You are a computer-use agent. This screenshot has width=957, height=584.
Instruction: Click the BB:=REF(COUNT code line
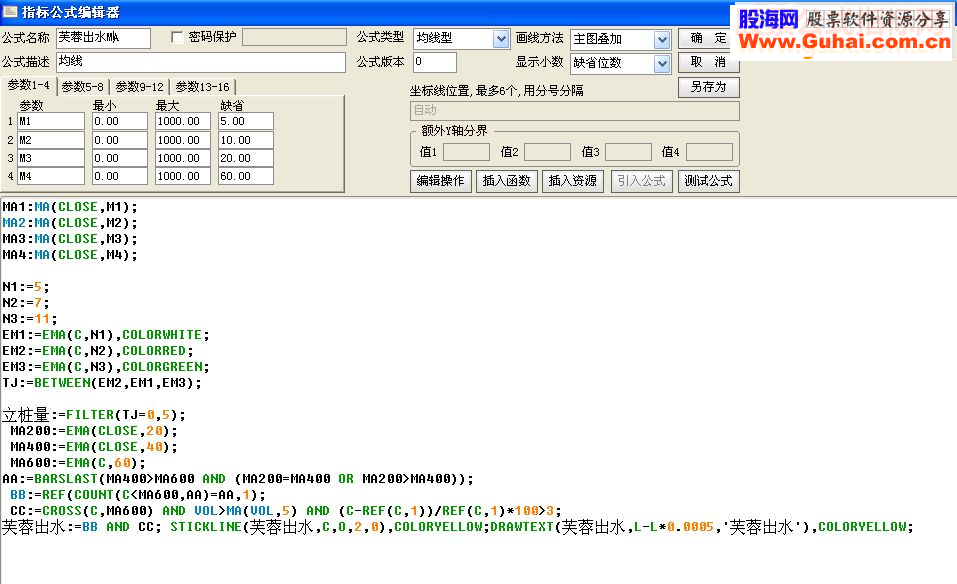coord(138,495)
